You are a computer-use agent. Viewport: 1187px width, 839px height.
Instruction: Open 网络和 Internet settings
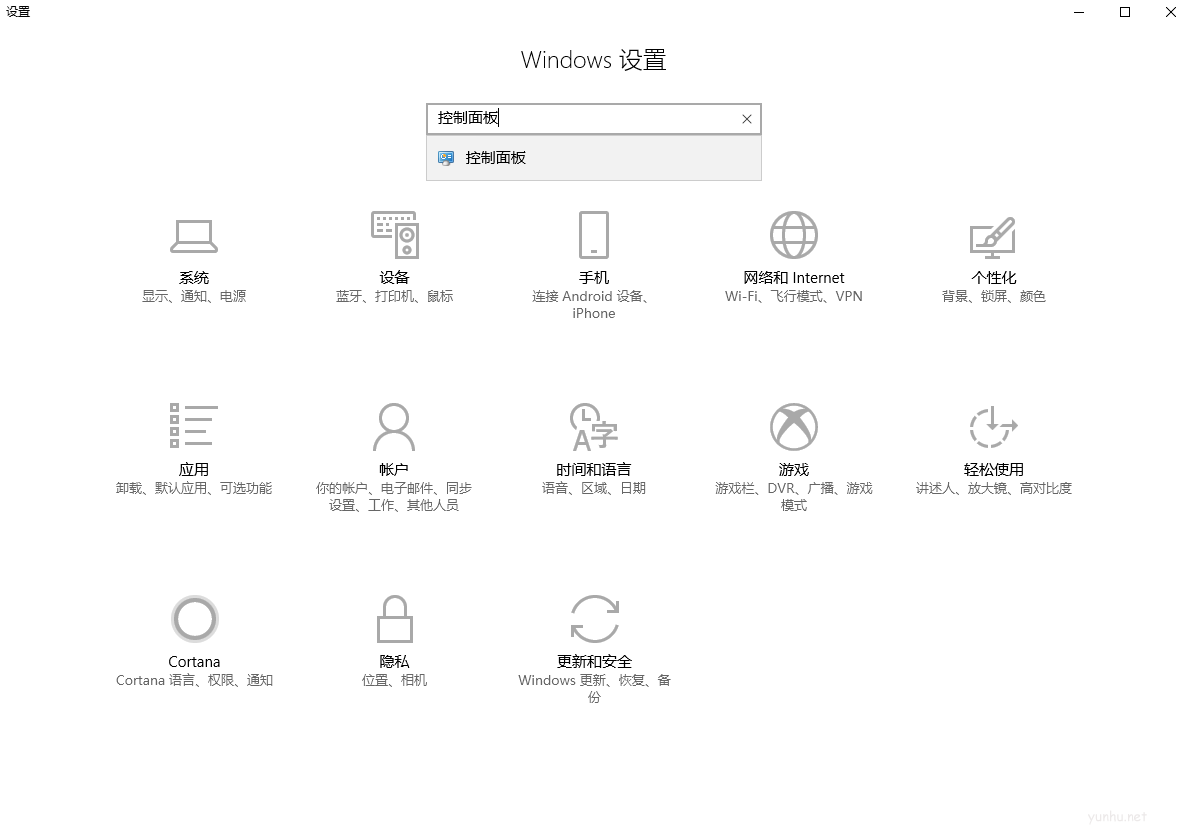pyautogui.click(x=793, y=260)
